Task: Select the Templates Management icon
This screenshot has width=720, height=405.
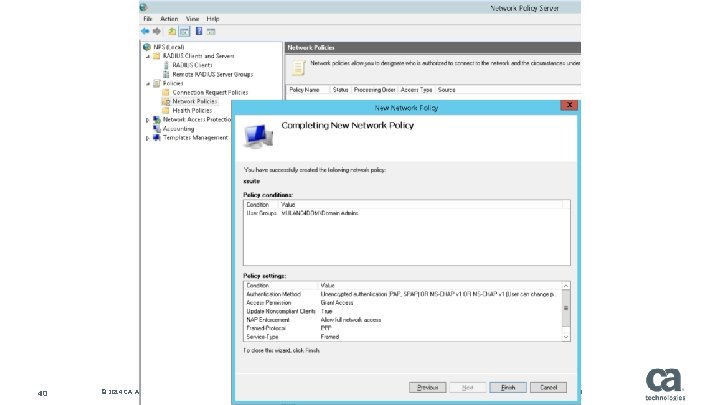Action: click(157, 138)
